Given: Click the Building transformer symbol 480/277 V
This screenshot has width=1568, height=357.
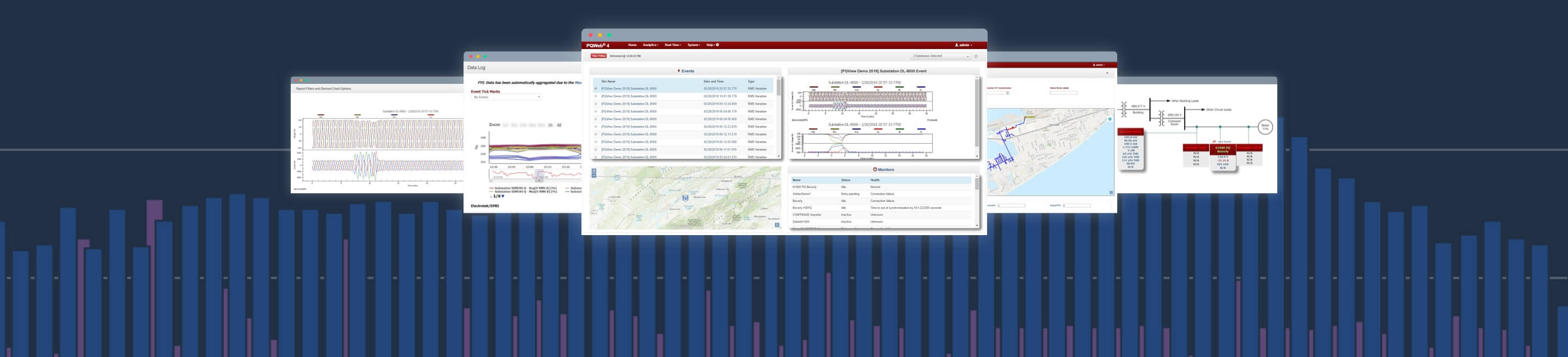Looking at the screenshot, I should (x=1123, y=108).
